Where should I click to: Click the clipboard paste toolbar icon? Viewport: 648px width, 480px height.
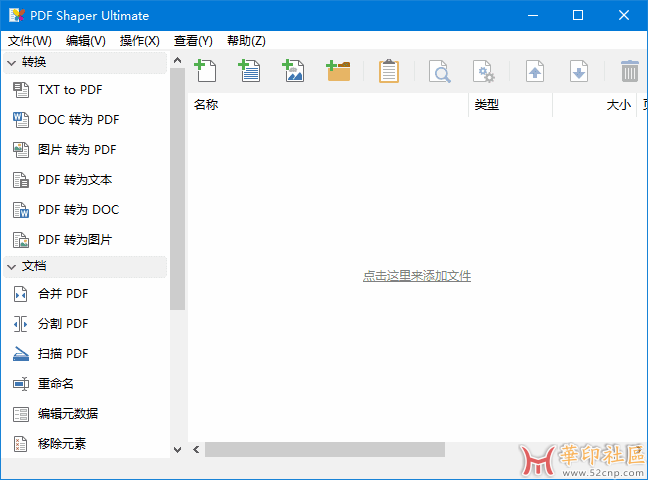[x=389, y=71]
